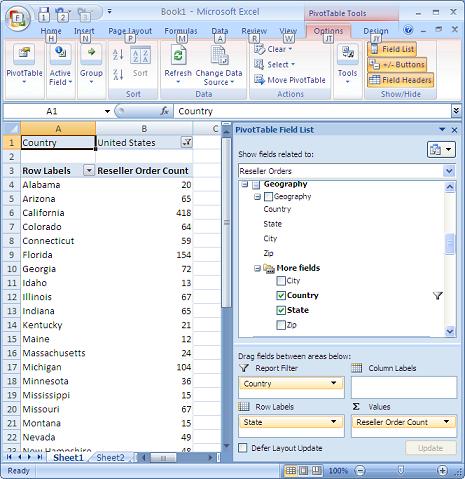Viewport: 465px width, 479px height.
Task: Enable Defer Layout Update
Action: (243, 448)
